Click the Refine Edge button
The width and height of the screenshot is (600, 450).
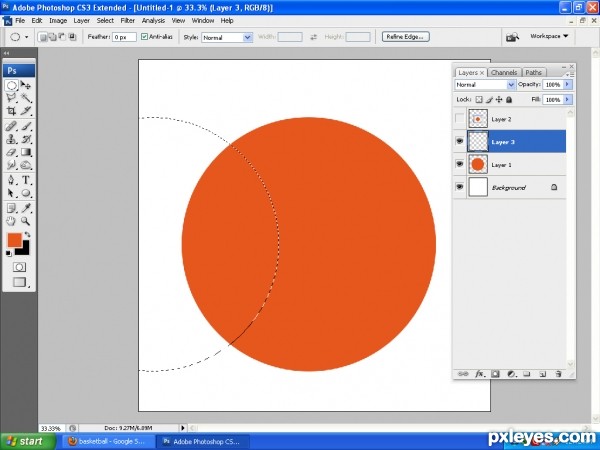pos(405,37)
